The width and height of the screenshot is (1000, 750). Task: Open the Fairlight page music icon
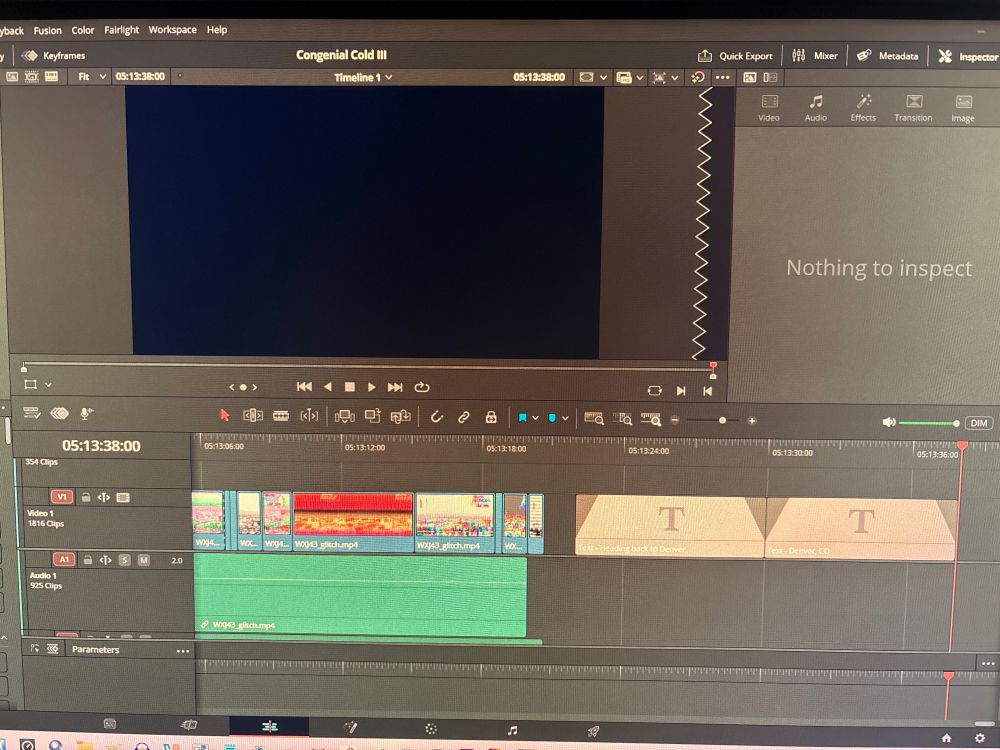tap(512, 730)
